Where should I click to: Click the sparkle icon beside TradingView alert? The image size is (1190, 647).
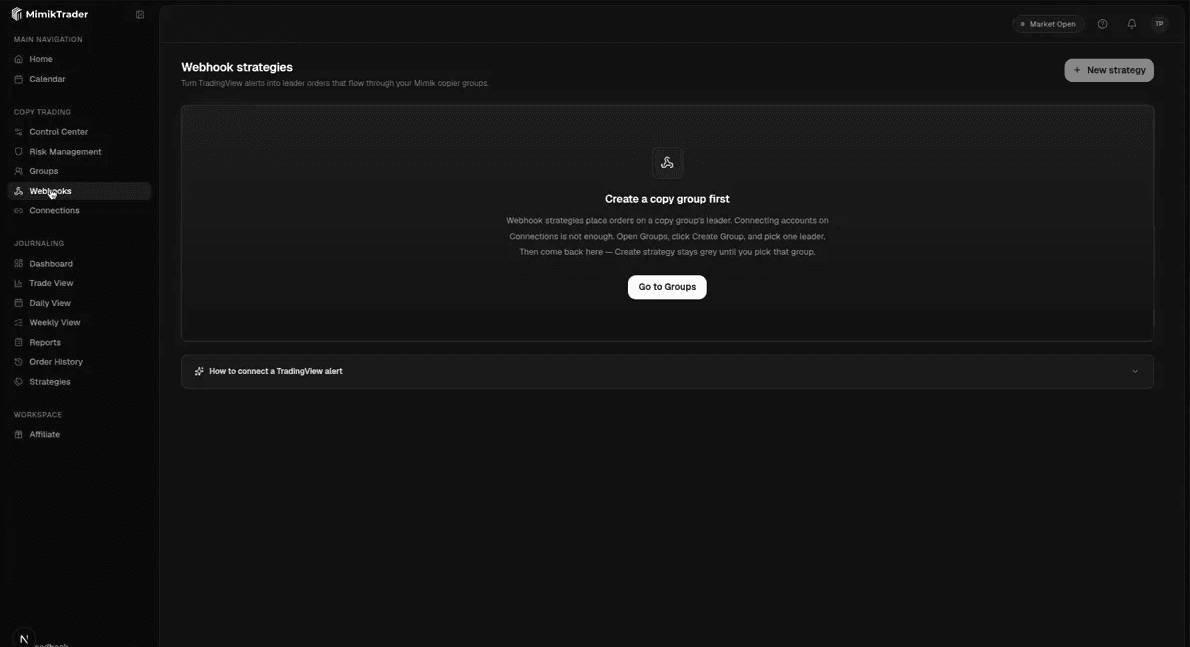(199, 372)
